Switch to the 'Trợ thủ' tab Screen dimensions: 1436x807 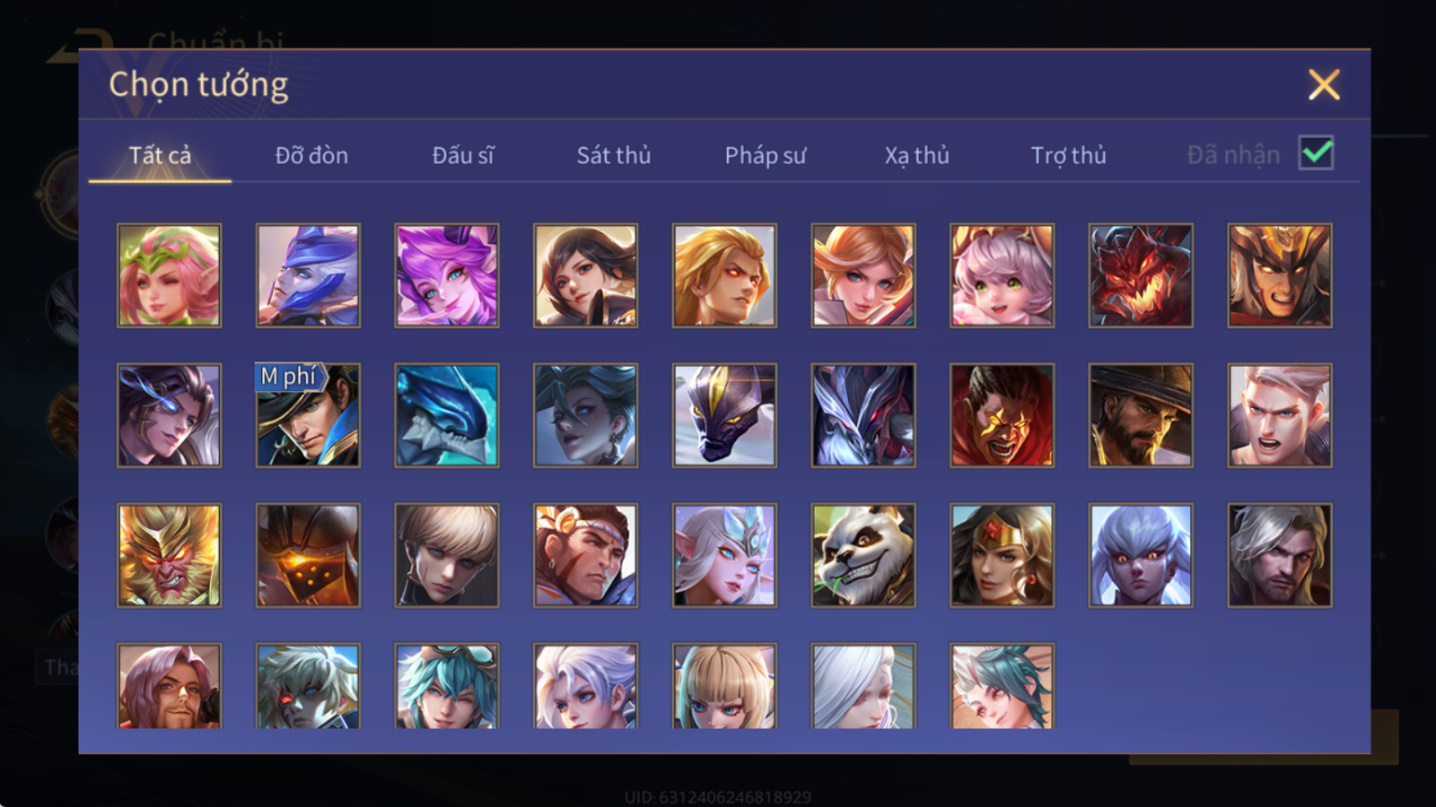pos(1069,155)
